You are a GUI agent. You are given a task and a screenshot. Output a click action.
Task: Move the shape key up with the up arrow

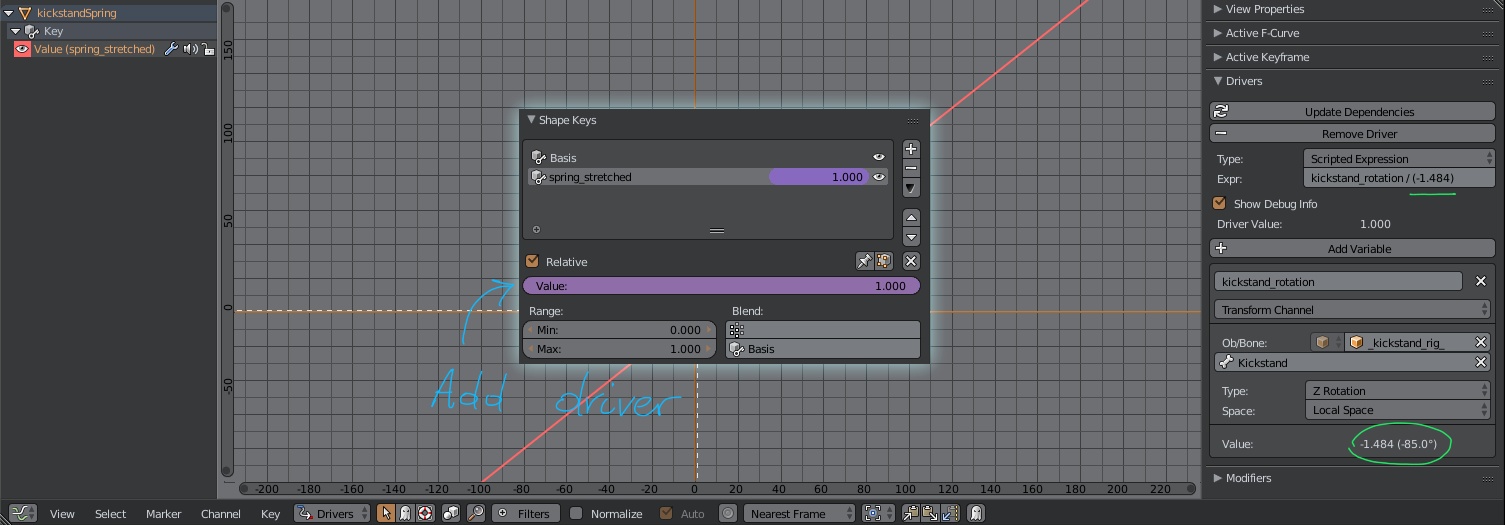[911, 217]
